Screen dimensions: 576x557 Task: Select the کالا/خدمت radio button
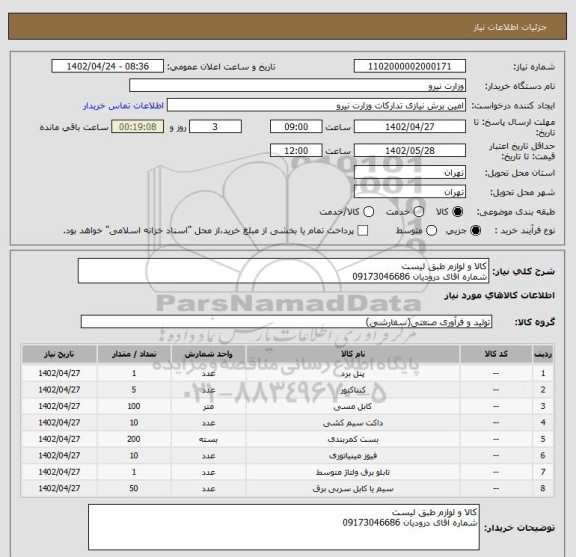pos(368,212)
